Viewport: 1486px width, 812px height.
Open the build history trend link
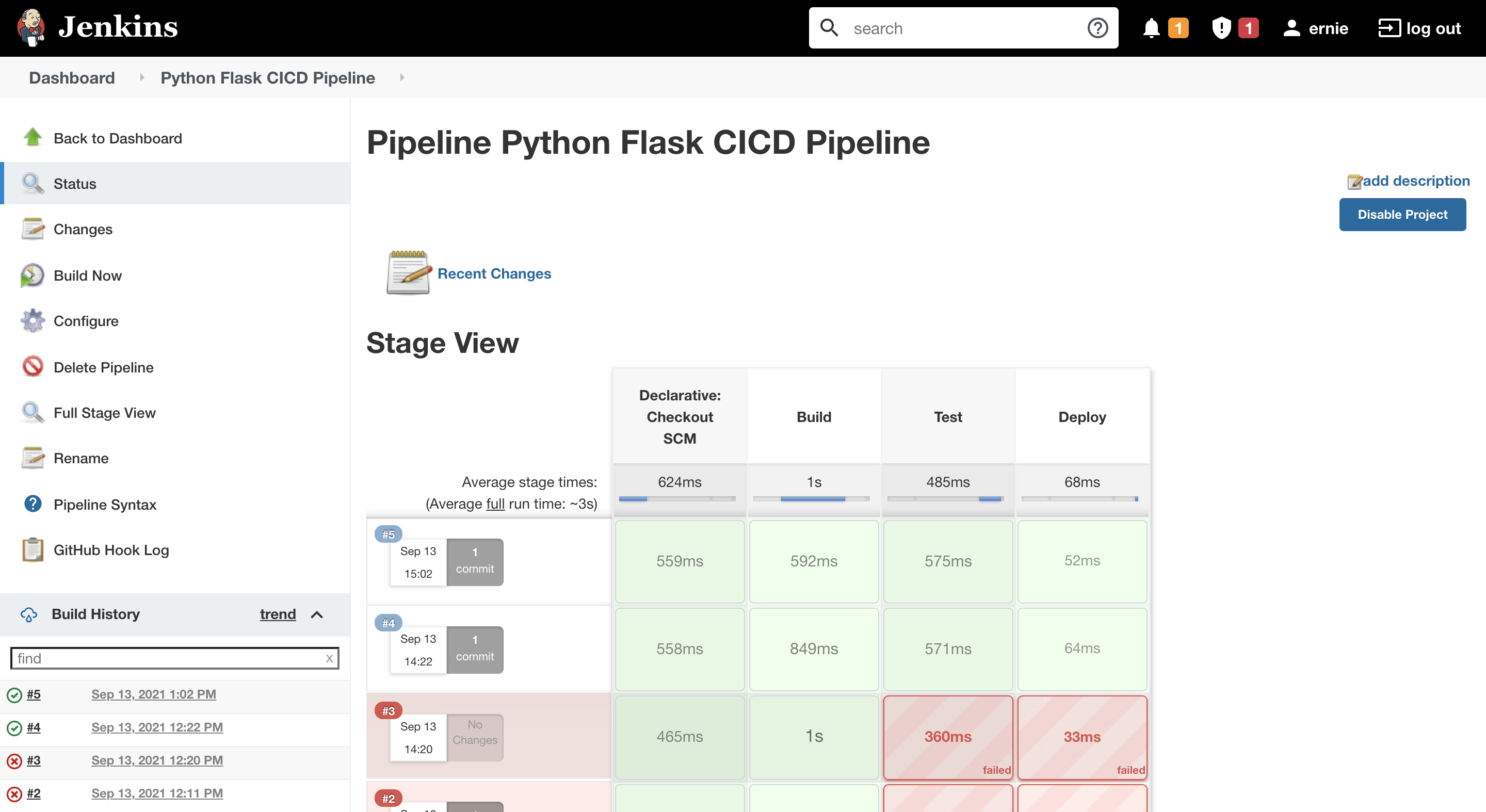click(x=278, y=614)
